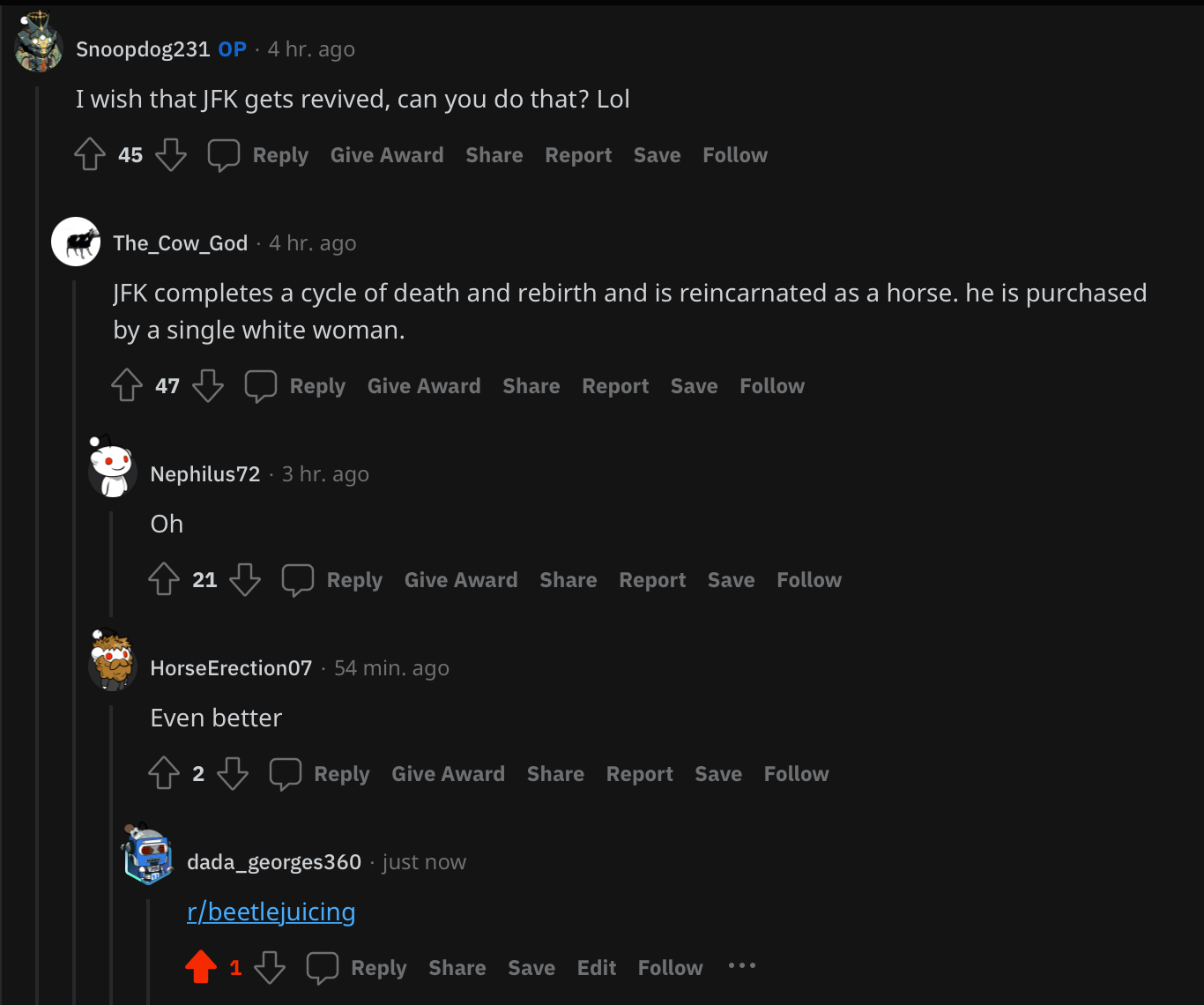Downvote HorseErection07's "Even better" comment

233,774
